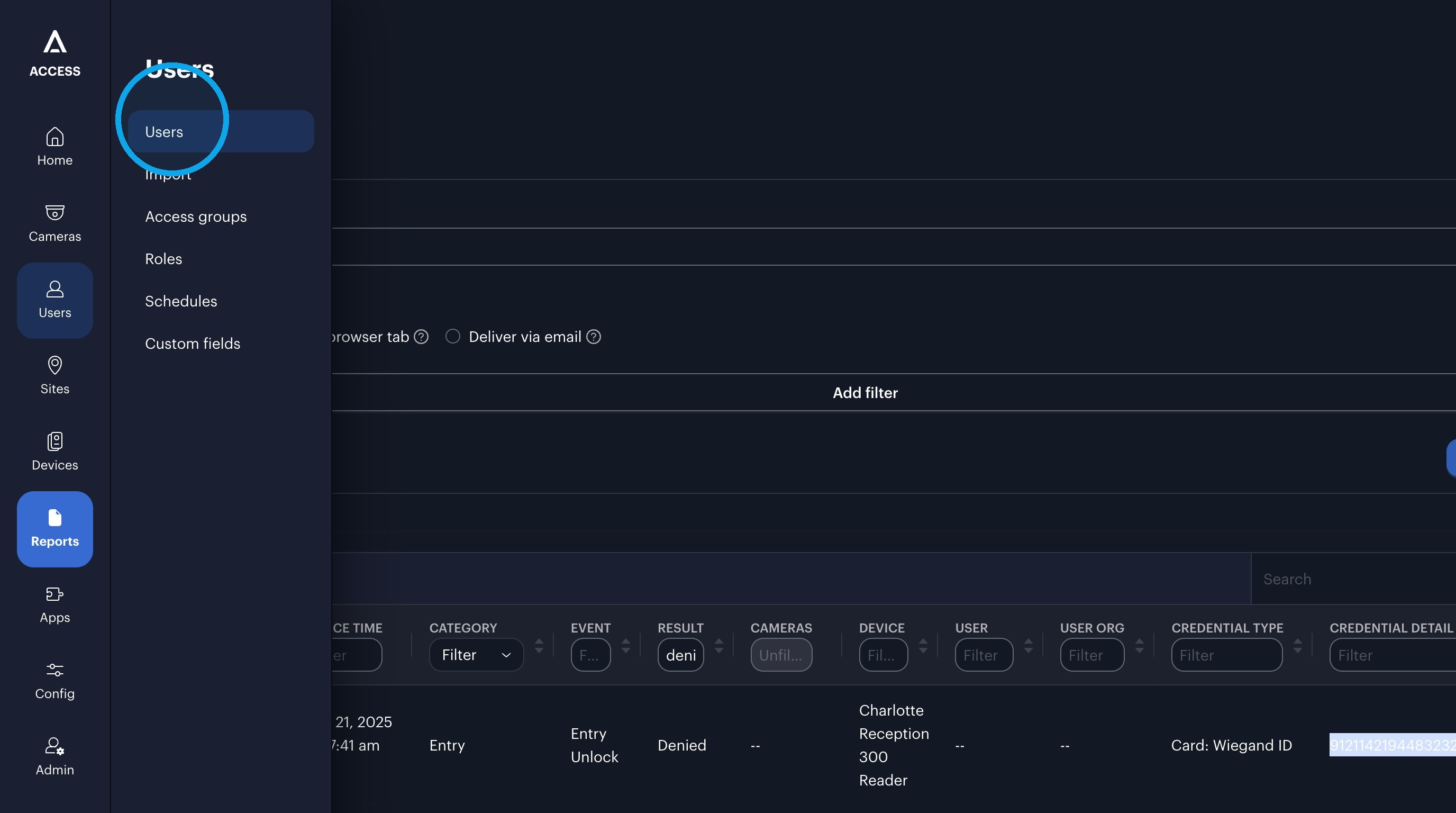Open the Admin section
This screenshot has height=813, width=1456.
tap(55, 756)
